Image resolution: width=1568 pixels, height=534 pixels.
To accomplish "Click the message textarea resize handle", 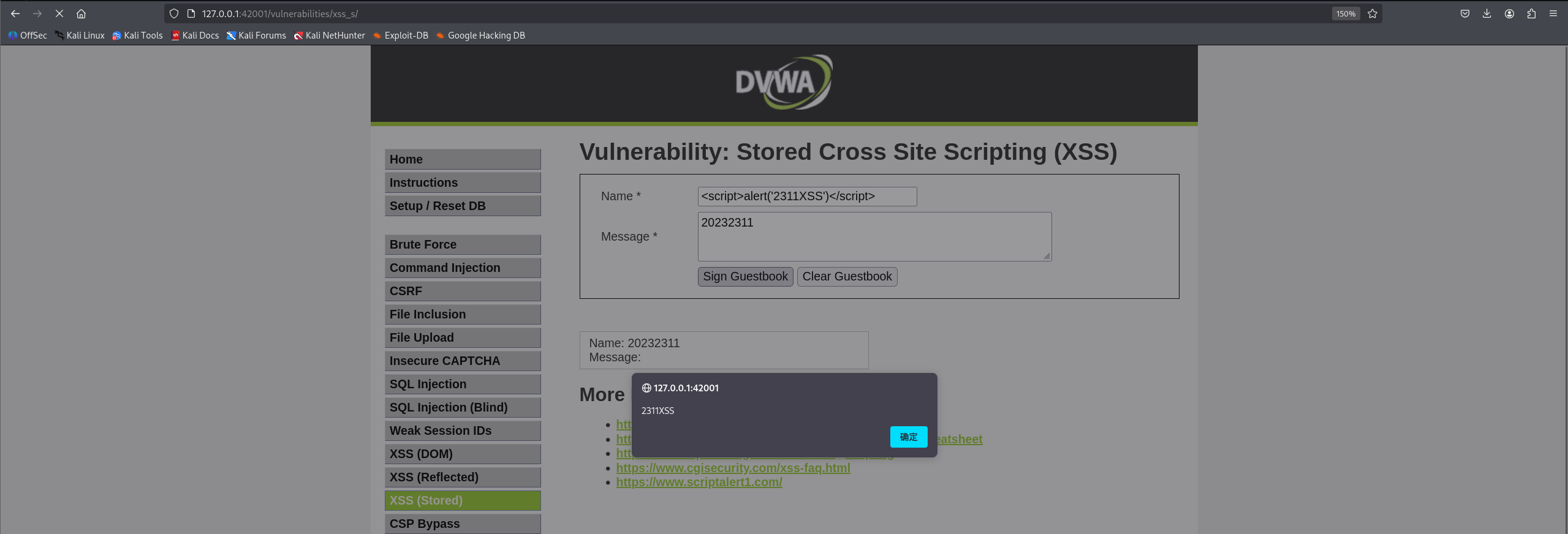I will coord(1047,257).
